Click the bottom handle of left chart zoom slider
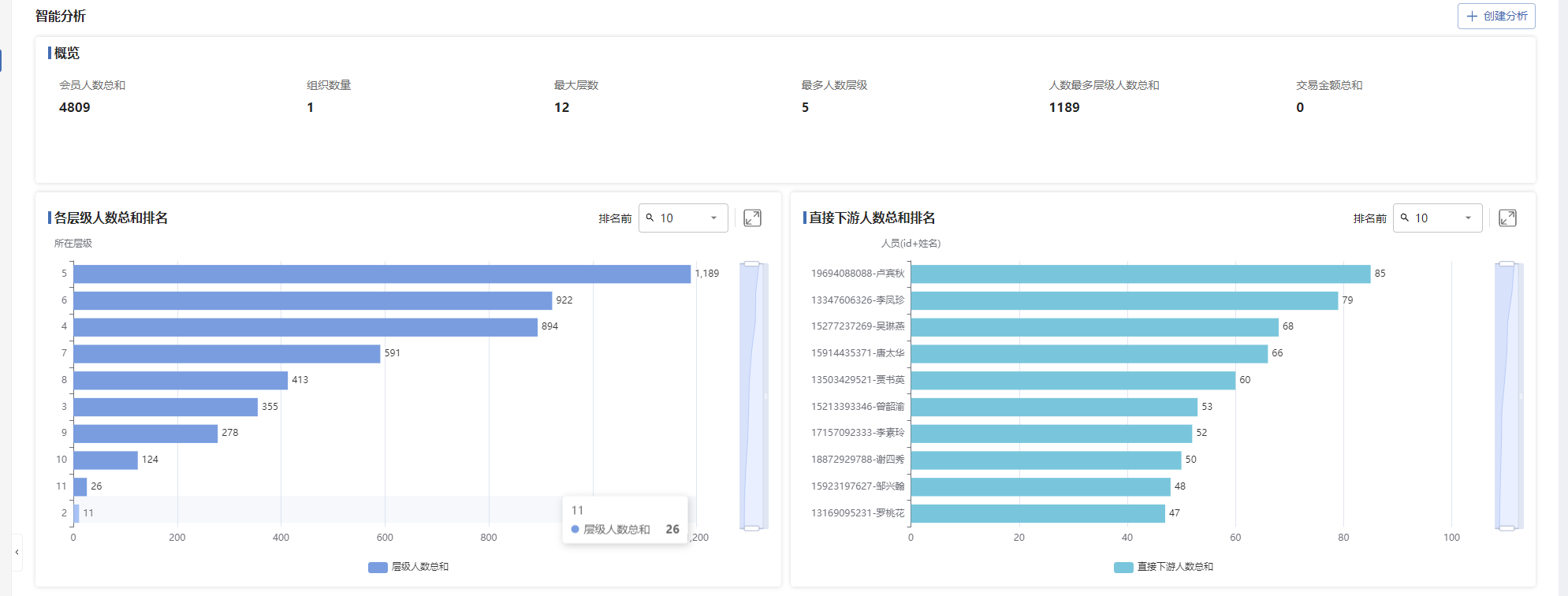This screenshot has width=1568, height=596. click(x=751, y=527)
